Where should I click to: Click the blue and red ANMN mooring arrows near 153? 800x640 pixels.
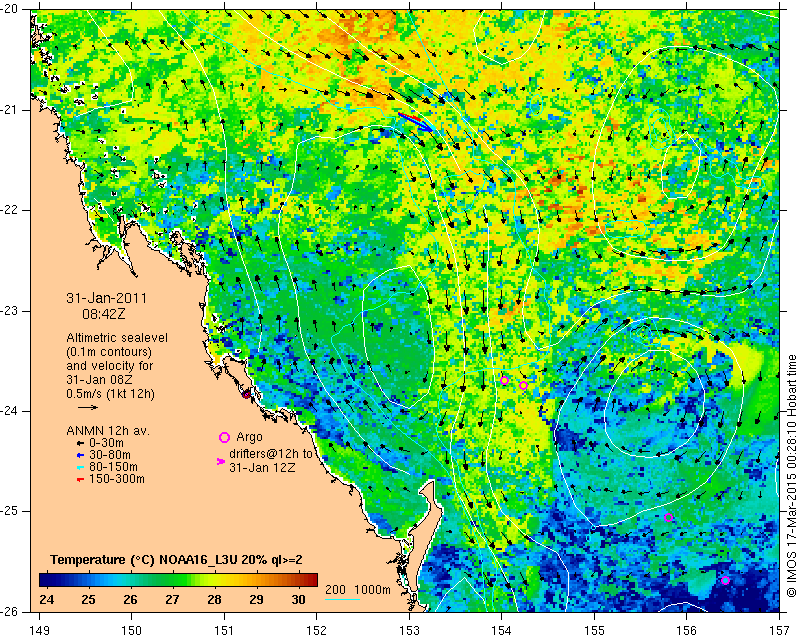click(416, 121)
